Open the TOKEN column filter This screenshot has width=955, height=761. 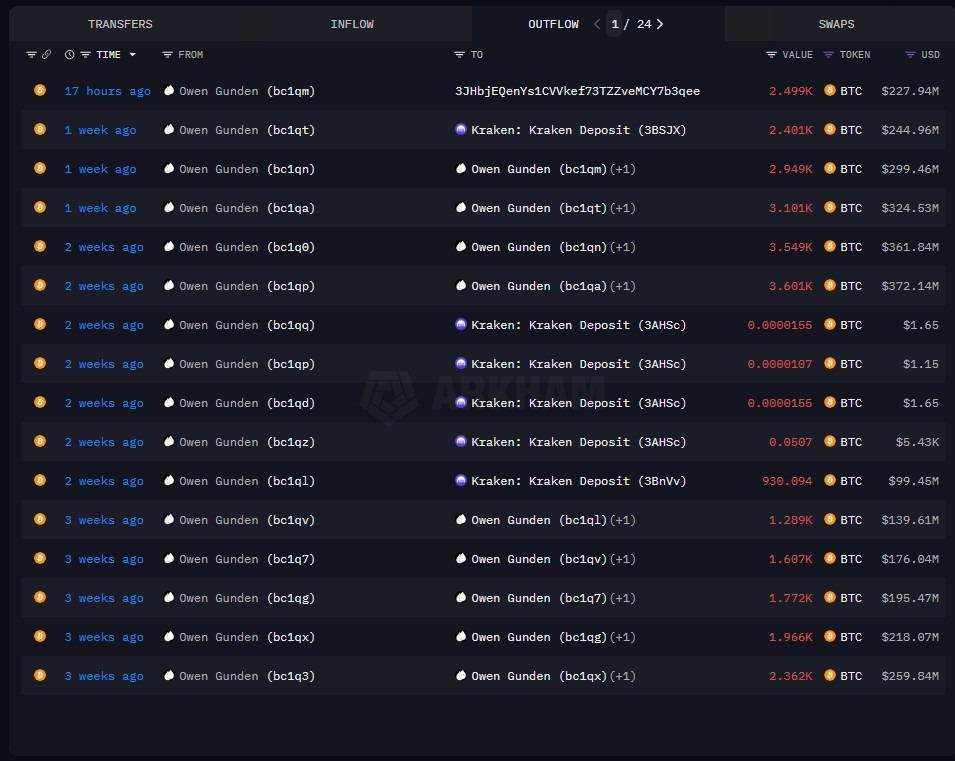click(x=829, y=55)
